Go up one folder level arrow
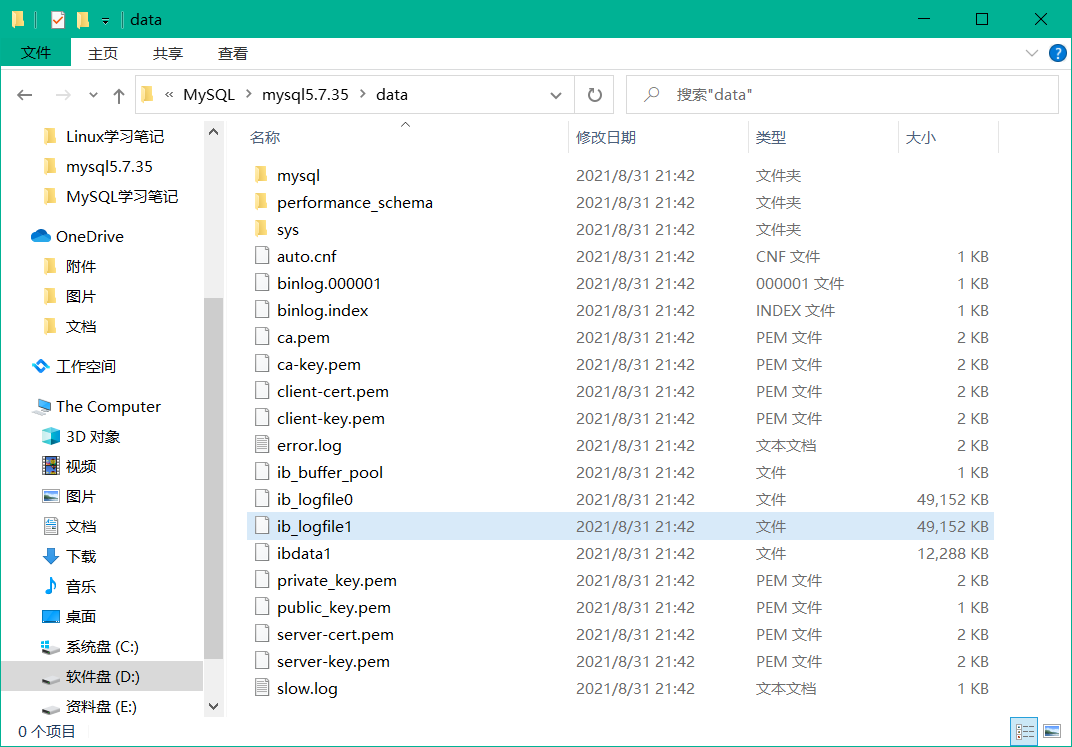The image size is (1072, 747). click(x=119, y=96)
